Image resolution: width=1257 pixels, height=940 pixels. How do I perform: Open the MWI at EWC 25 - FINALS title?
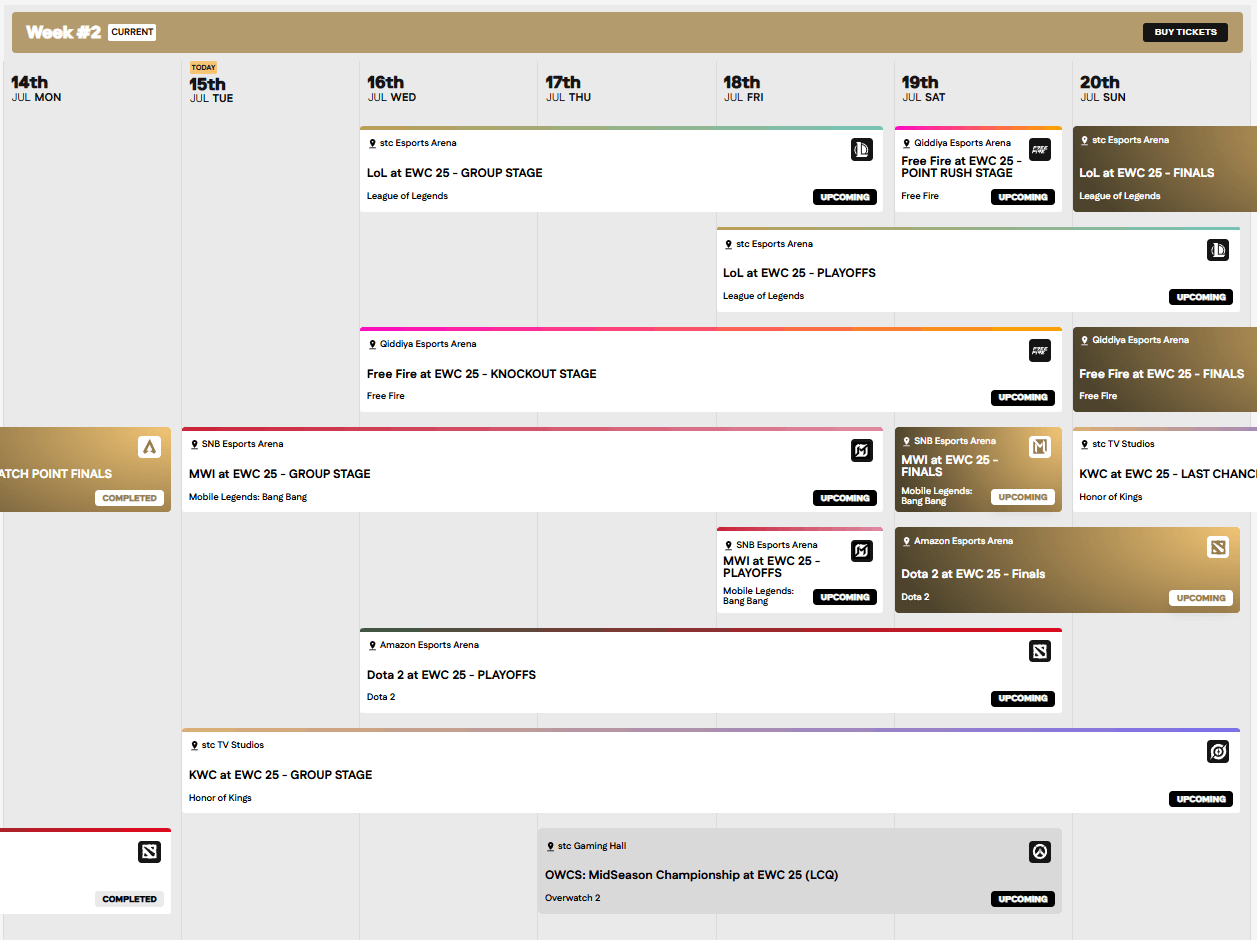(950, 466)
